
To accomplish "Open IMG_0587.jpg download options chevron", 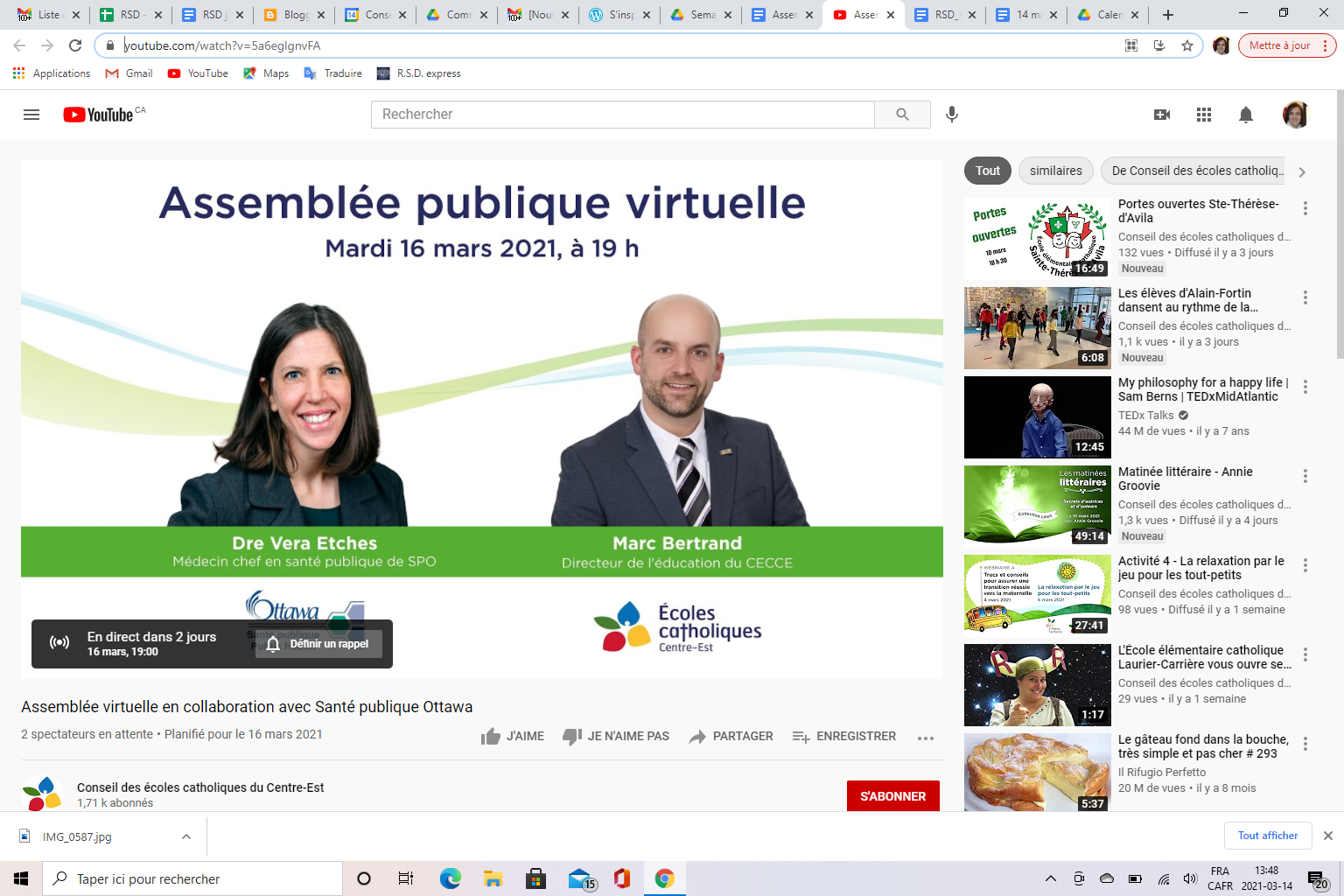I will click(186, 836).
